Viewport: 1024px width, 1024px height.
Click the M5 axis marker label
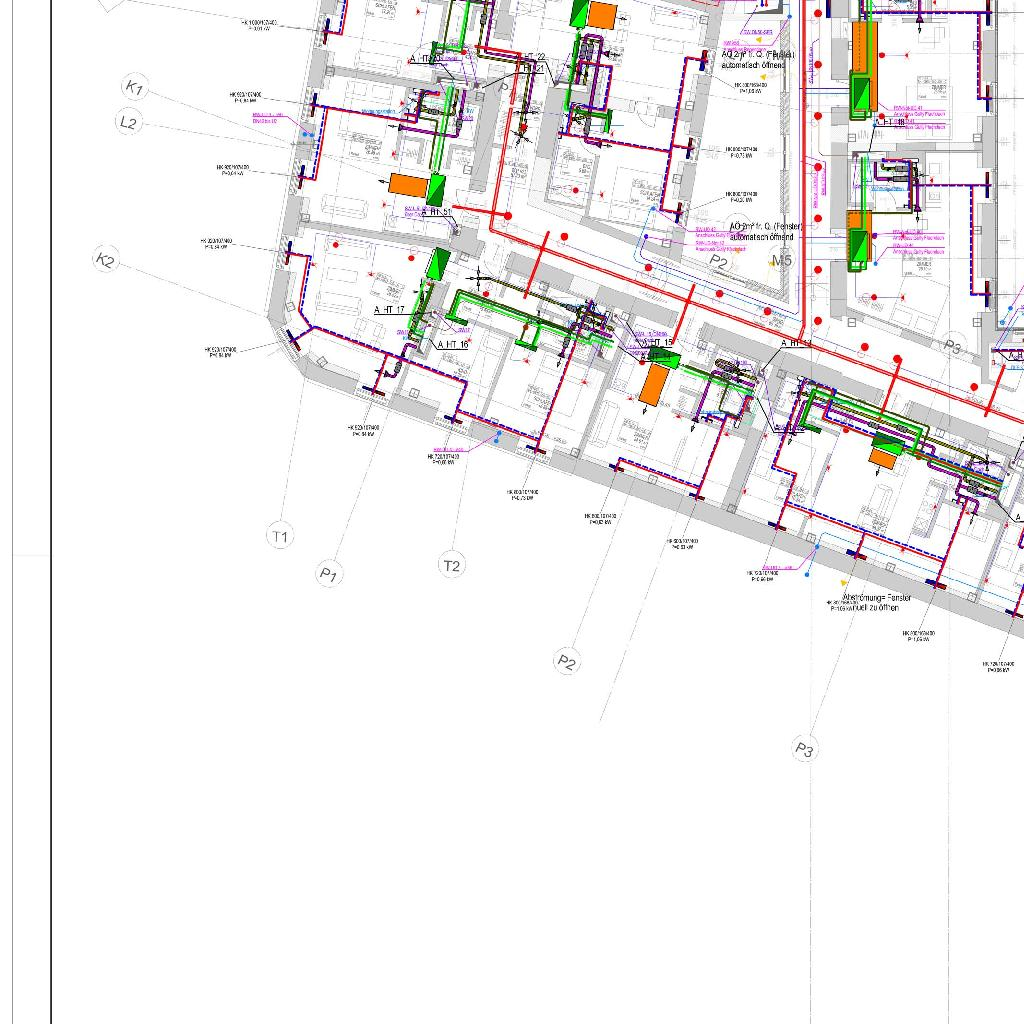[781, 261]
